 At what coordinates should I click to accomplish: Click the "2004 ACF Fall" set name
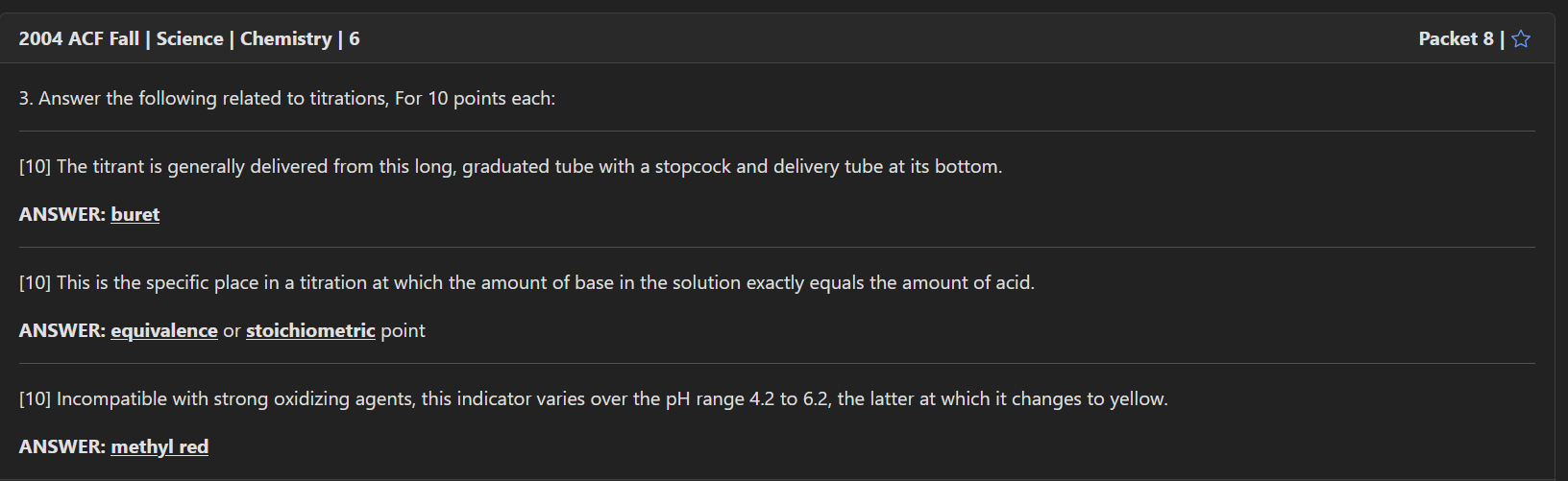coord(79,39)
